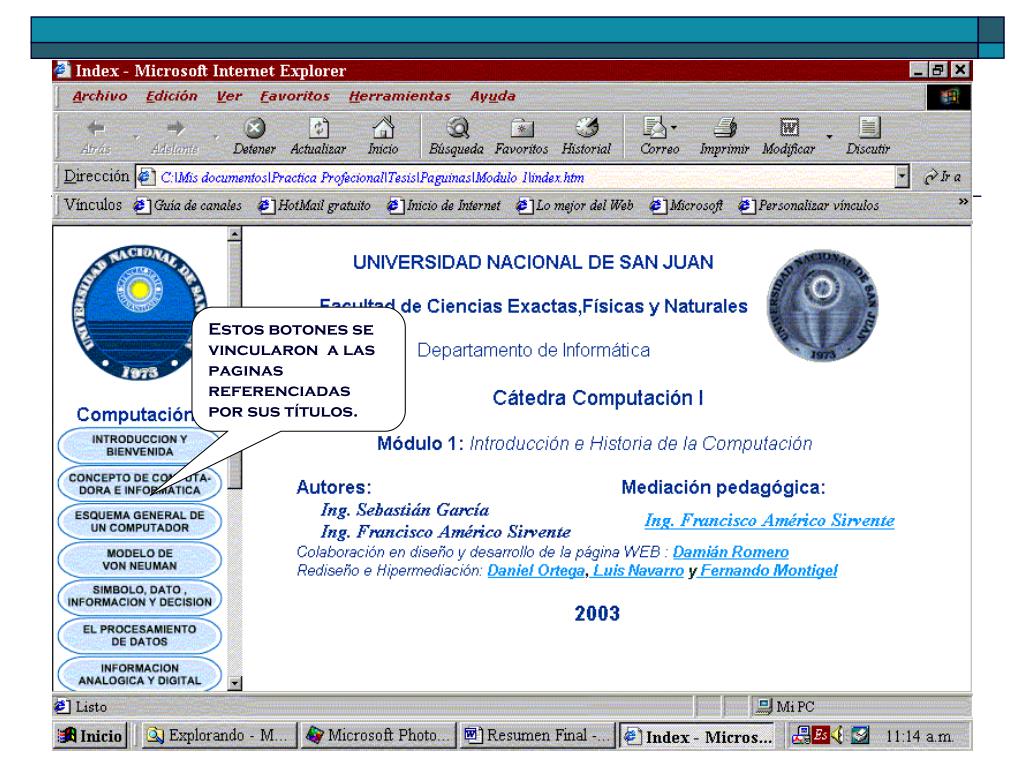This screenshot has width=1024, height=768.
Task: Open the Archivo menu
Action: (x=100, y=96)
